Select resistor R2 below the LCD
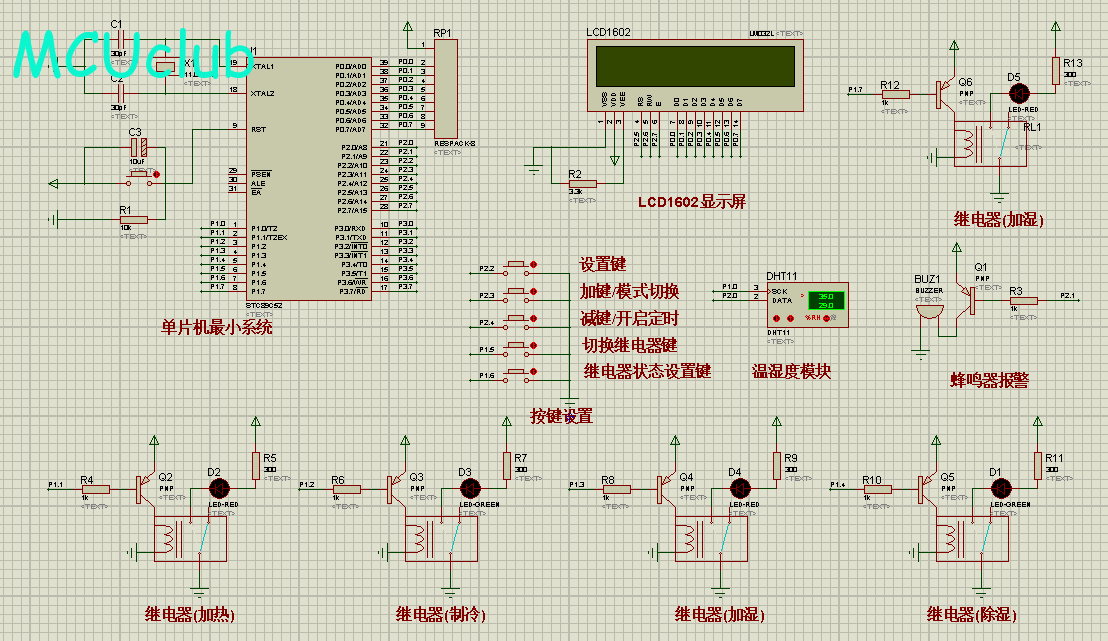Viewport: 1108px width, 641px height. coord(580,183)
